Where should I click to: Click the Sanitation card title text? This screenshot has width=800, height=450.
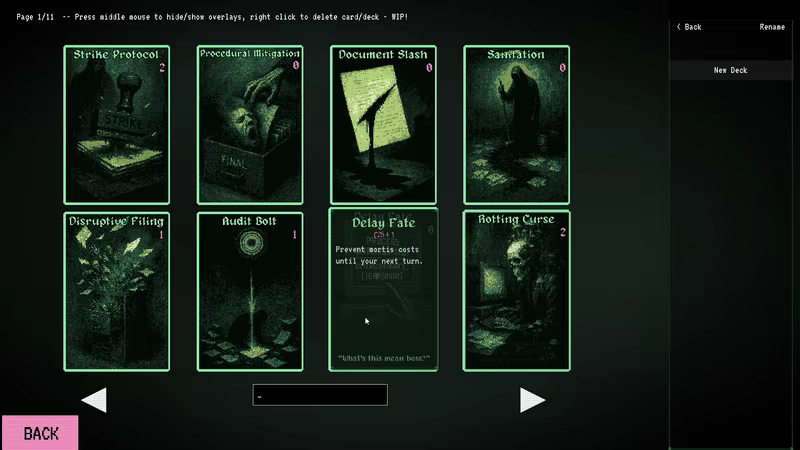516,55
